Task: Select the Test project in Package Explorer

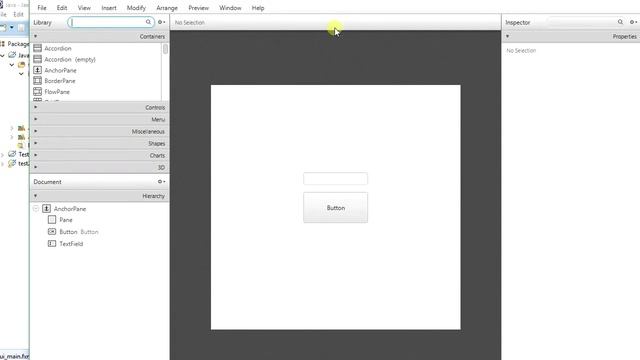Action: coord(23,154)
